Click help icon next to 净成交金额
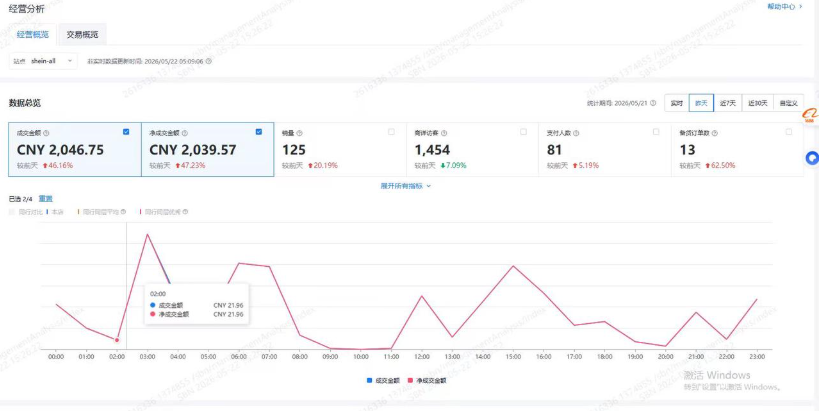This screenshot has height=411, width=821. [x=185, y=134]
